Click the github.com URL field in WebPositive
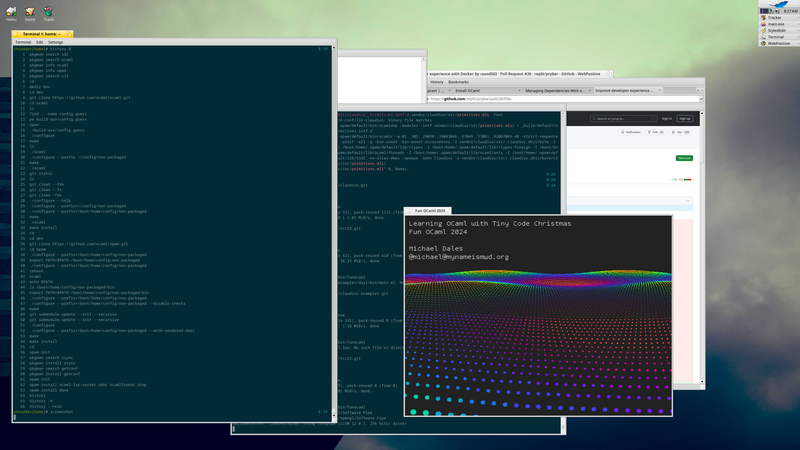800x450 pixels. tap(561, 99)
